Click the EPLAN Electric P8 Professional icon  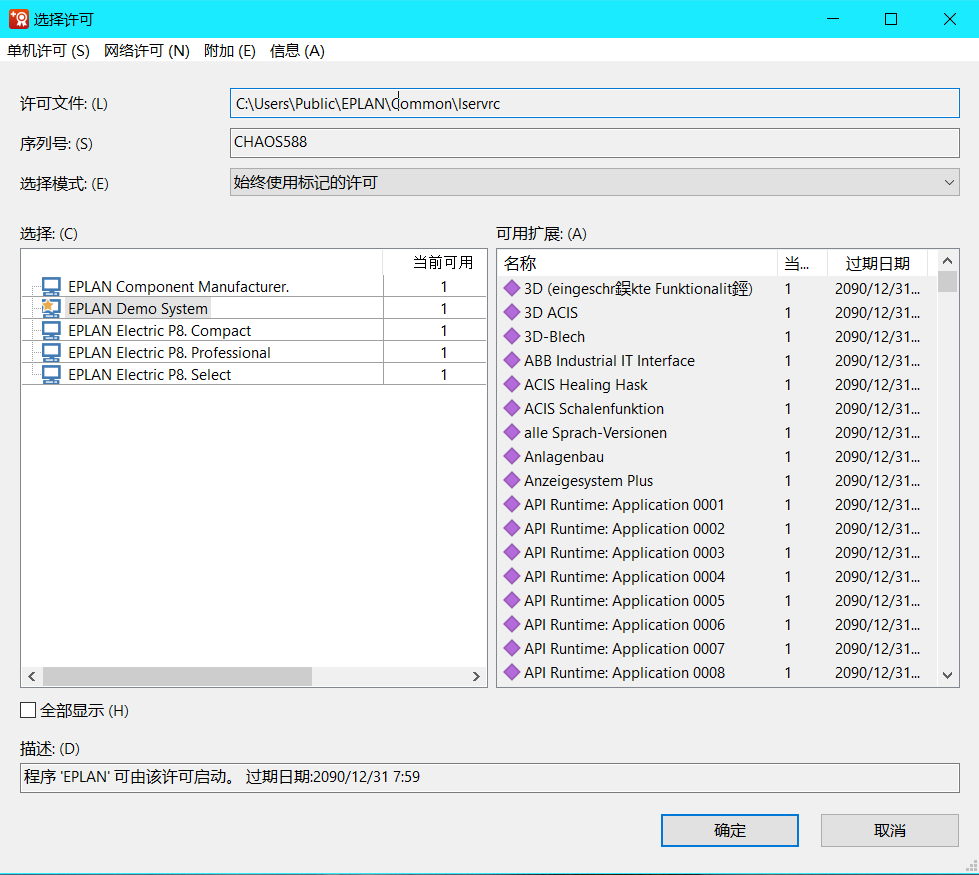click(51, 353)
